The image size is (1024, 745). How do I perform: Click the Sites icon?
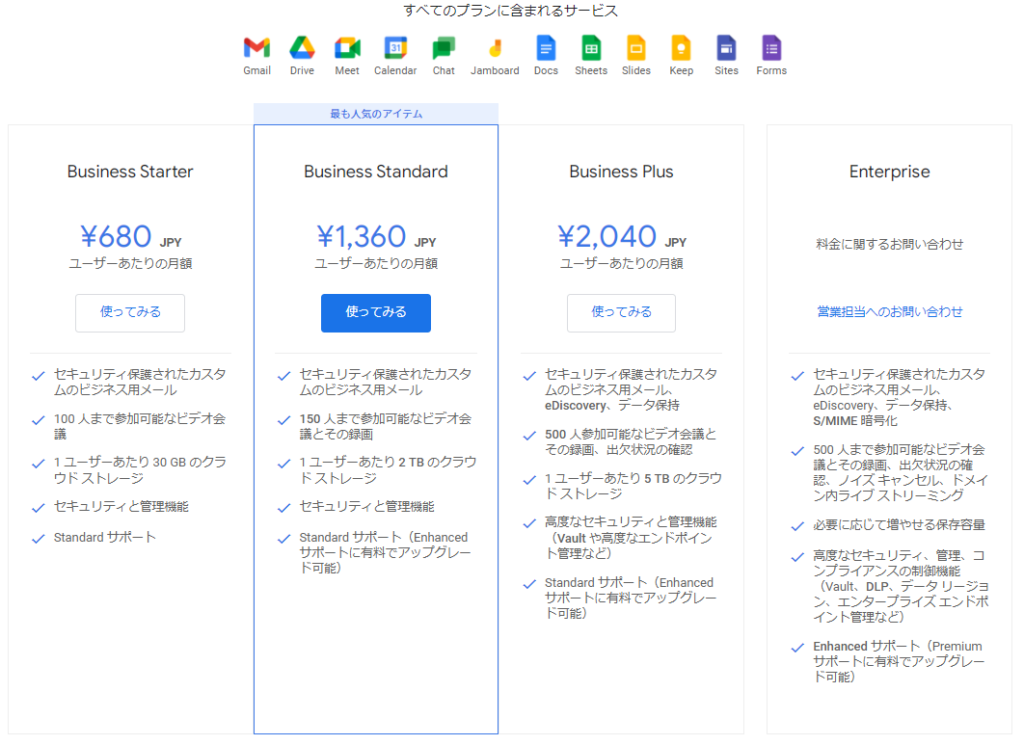726,48
